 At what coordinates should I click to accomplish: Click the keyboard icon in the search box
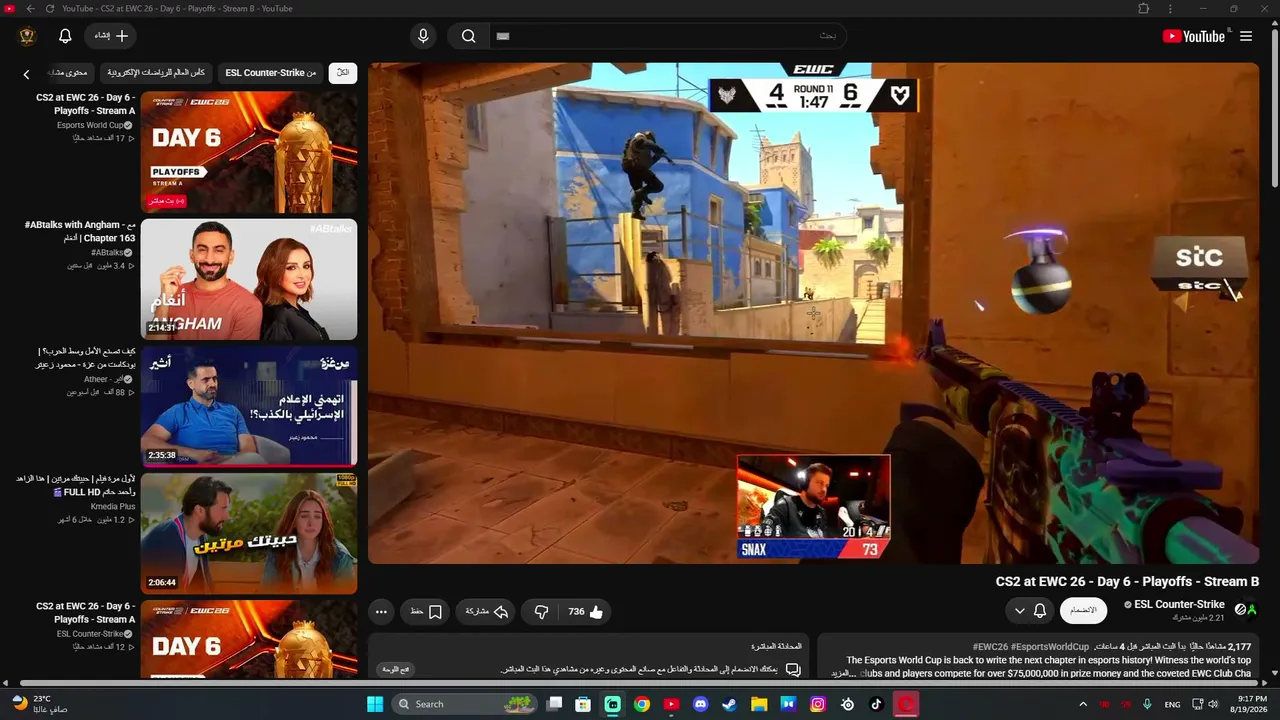(x=503, y=36)
